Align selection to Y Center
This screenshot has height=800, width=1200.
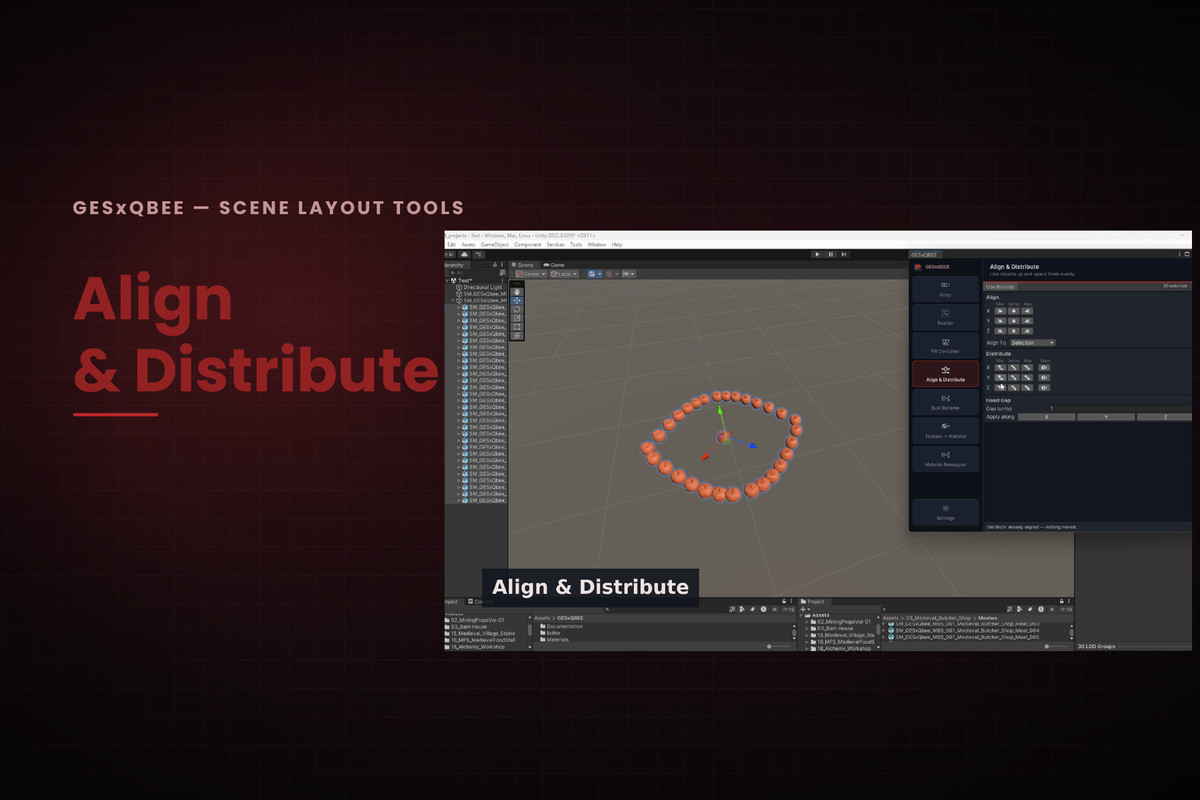click(1014, 321)
